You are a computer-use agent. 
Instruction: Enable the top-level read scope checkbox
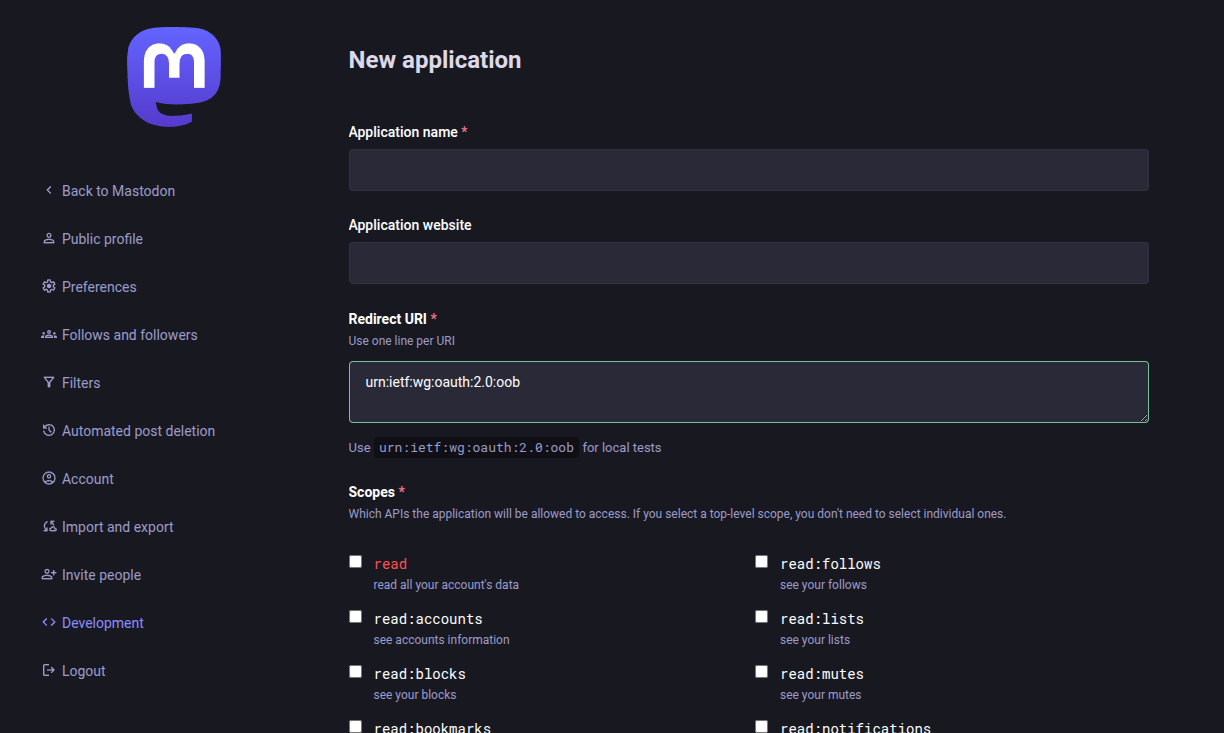(355, 562)
